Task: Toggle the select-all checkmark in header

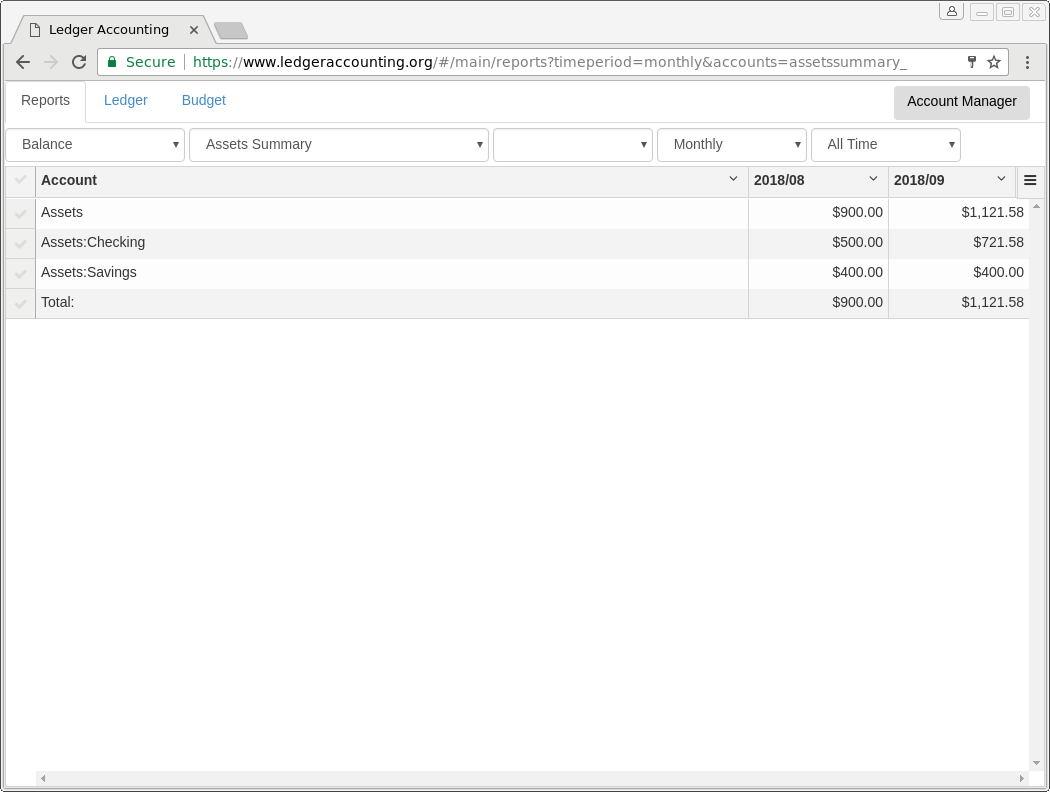Action: click(20, 180)
